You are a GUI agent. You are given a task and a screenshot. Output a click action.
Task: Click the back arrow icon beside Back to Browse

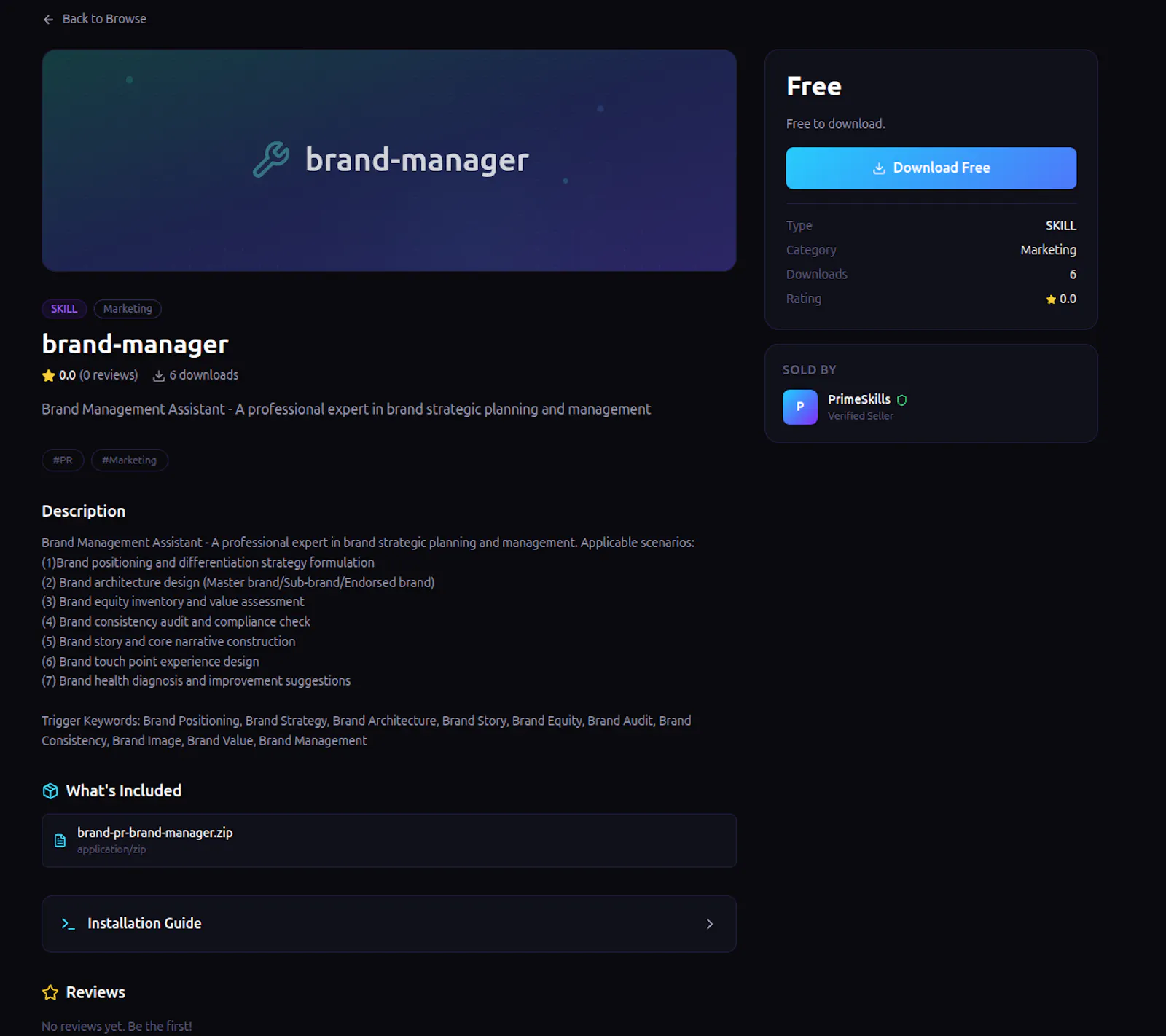coord(48,20)
